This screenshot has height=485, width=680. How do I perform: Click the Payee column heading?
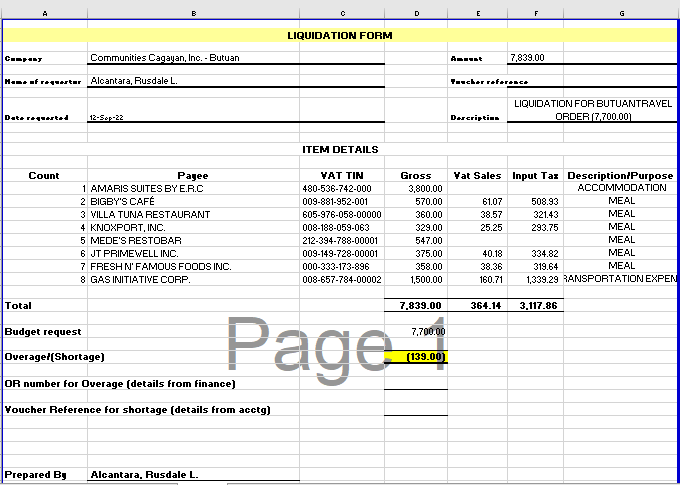pyautogui.click(x=193, y=176)
